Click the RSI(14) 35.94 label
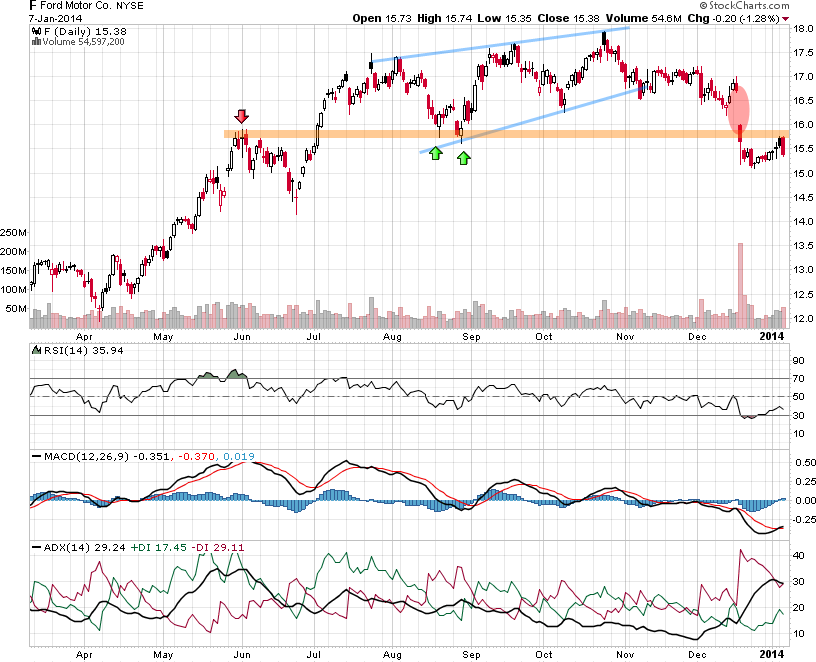Image resolution: width=816 pixels, height=662 pixels. 83,350
